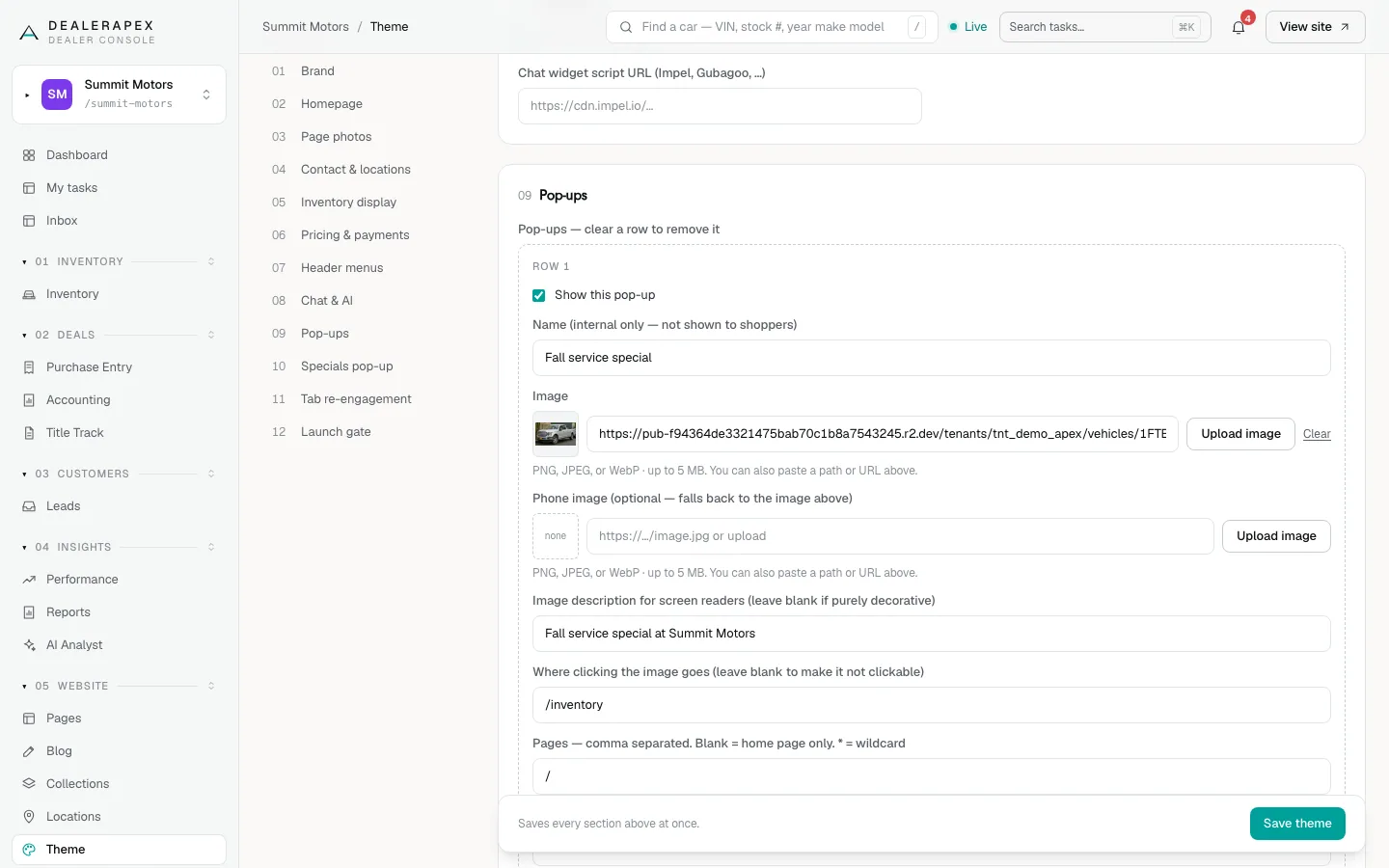Focus the Search tasks input

tap(1105, 27)
